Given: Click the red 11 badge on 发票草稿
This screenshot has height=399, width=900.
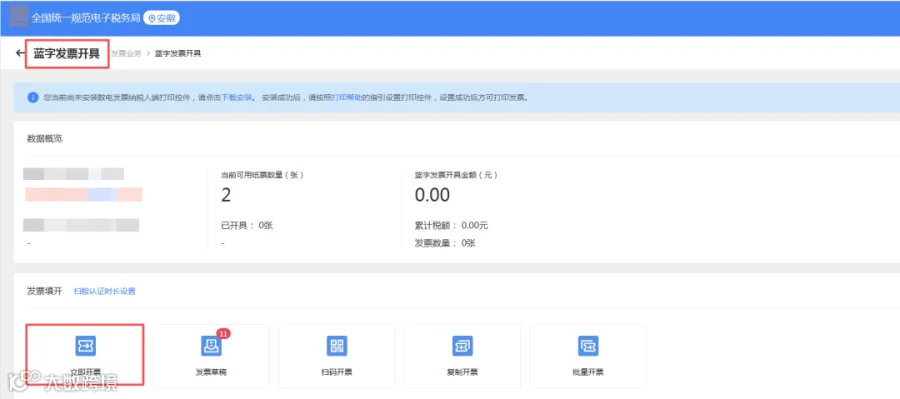Looking at the screenshot, I should 223,334.
